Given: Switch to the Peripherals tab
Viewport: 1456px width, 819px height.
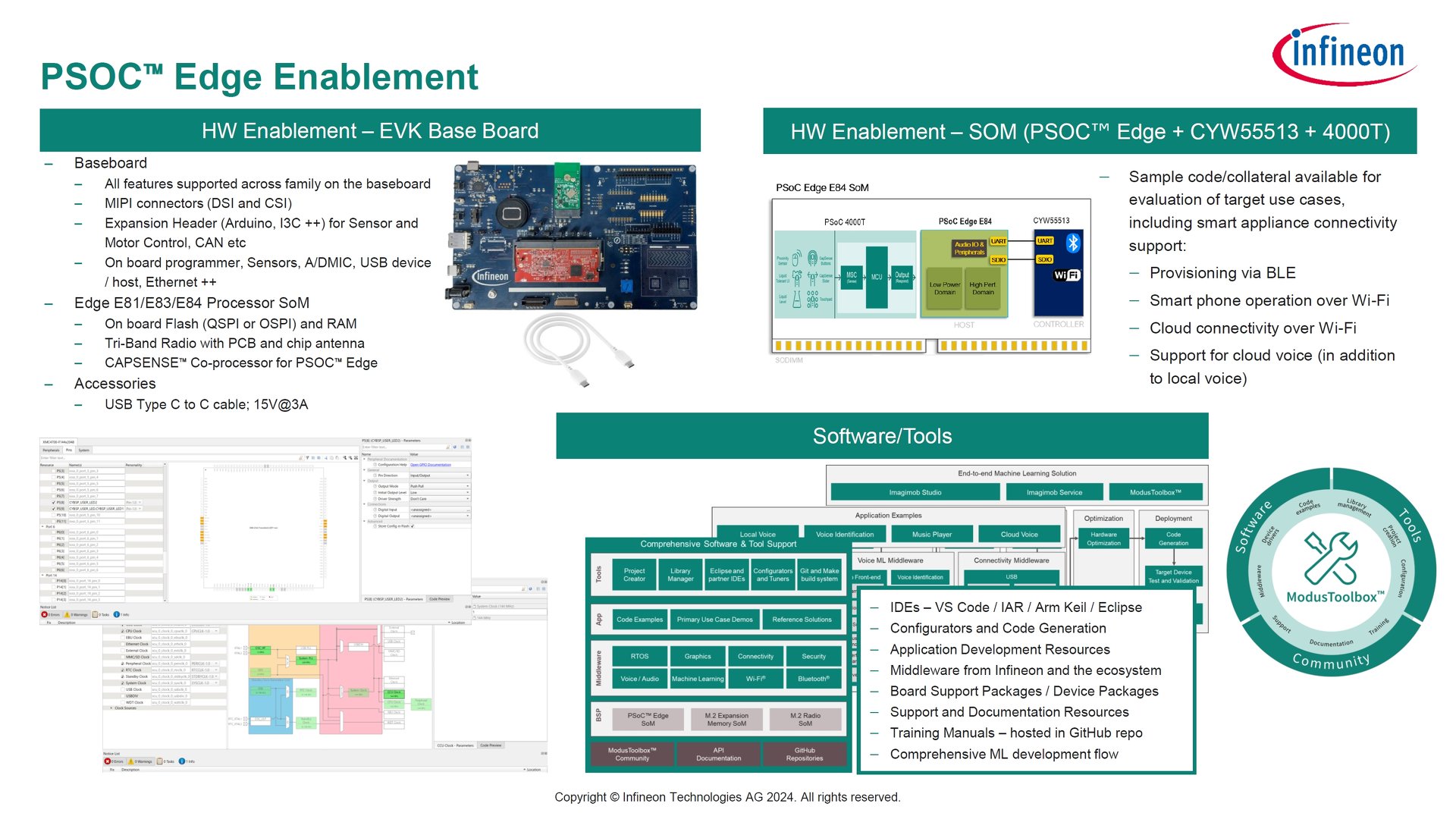Looking at the screenshot, I should pyautogui.click(x=51, y=450).
